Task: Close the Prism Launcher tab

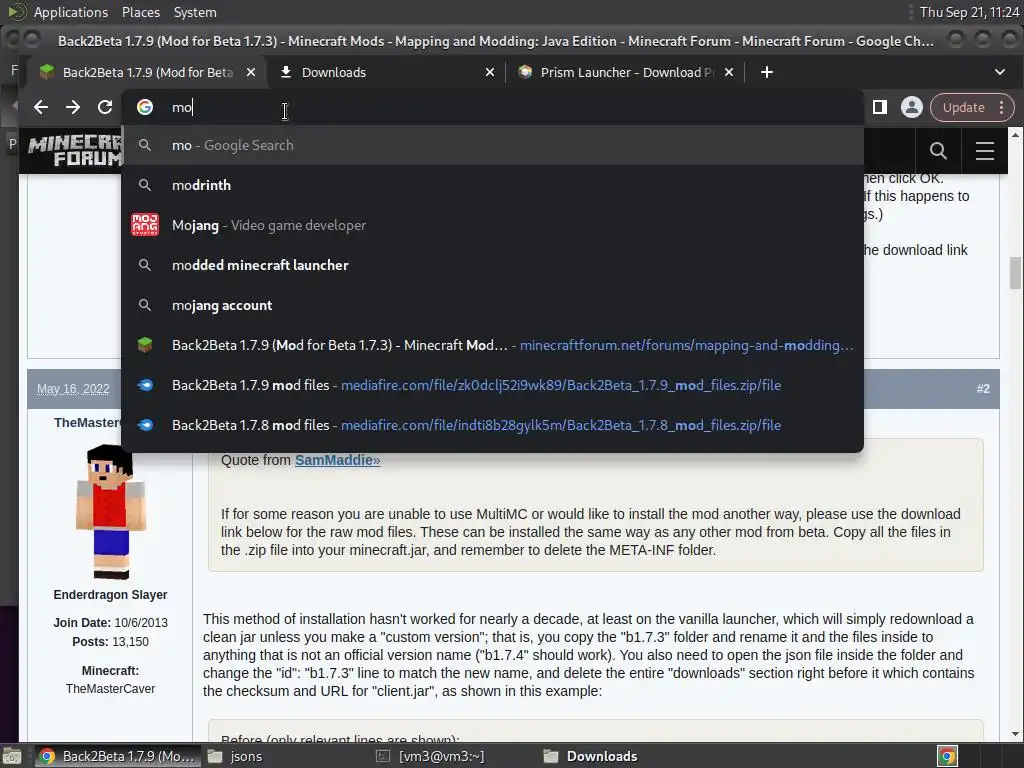Action: click(729, 72)
